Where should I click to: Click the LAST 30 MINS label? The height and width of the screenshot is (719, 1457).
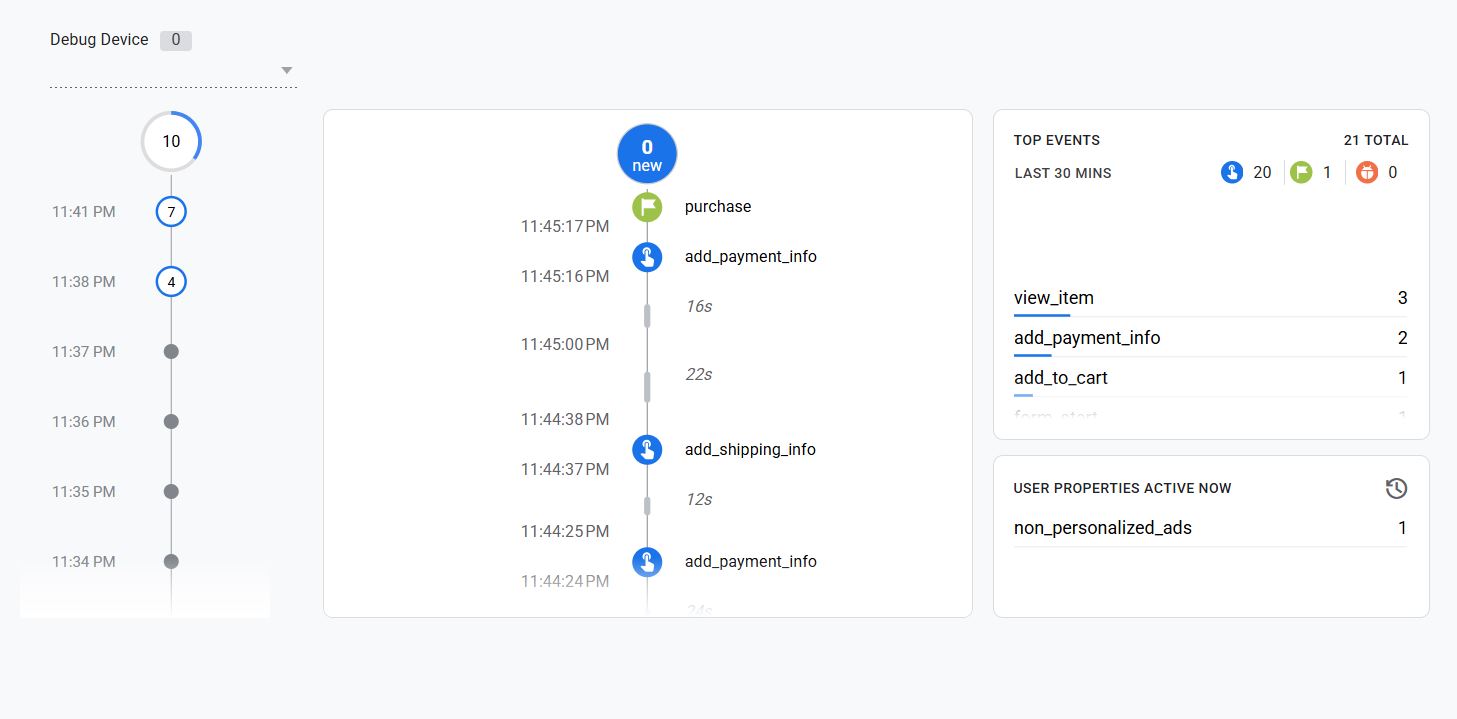click(x=1063, y=174)
